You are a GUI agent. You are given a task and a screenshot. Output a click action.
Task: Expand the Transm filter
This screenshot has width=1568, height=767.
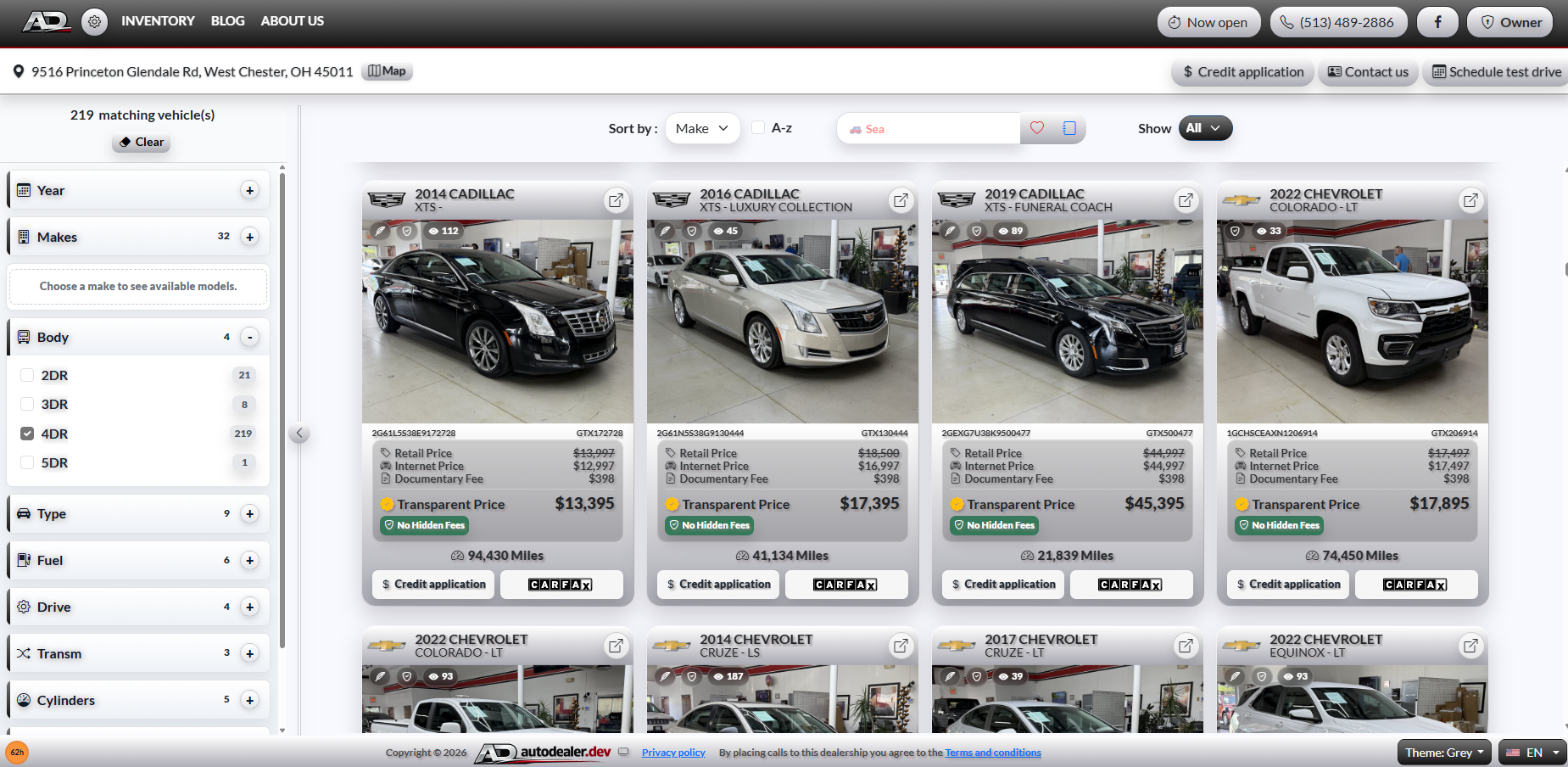(x=249, y=653)
